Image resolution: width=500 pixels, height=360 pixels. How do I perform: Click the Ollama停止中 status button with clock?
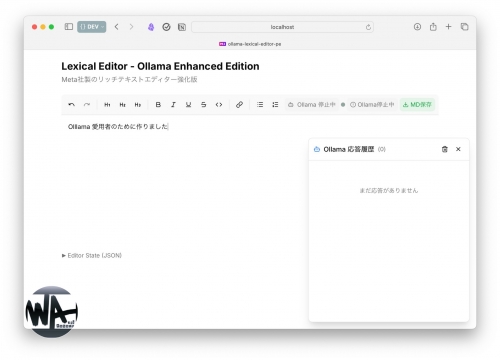(x=372, y=105)
